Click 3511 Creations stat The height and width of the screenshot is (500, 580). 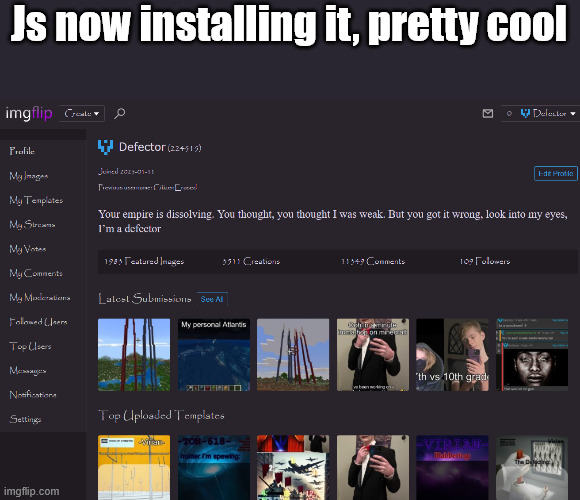[251, 261]
